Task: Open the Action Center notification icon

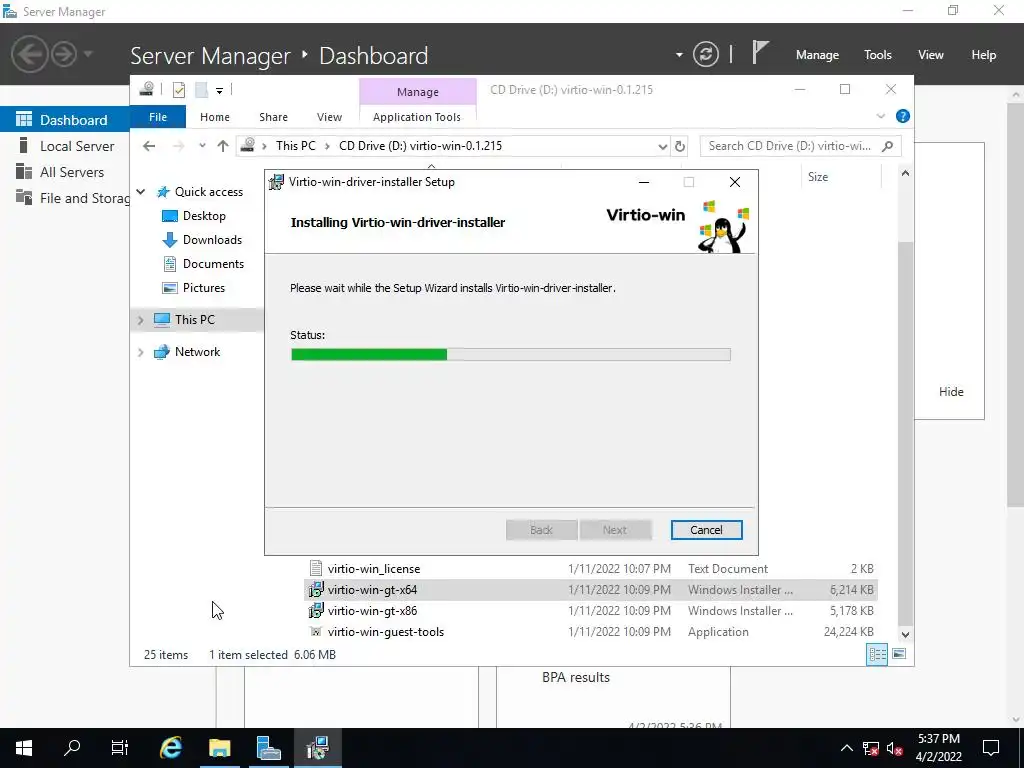Action: [x=991, y=748]
